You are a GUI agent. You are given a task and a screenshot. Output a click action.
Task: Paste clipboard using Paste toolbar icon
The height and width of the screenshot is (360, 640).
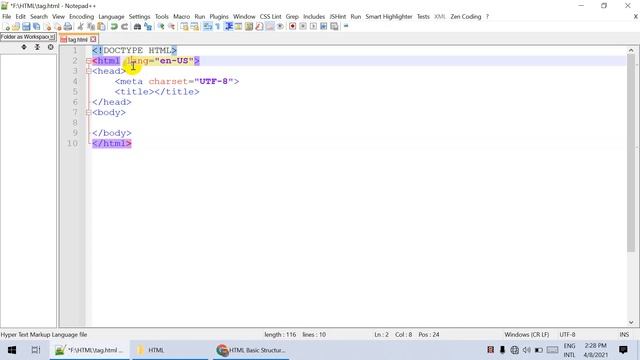pos(101,27)
